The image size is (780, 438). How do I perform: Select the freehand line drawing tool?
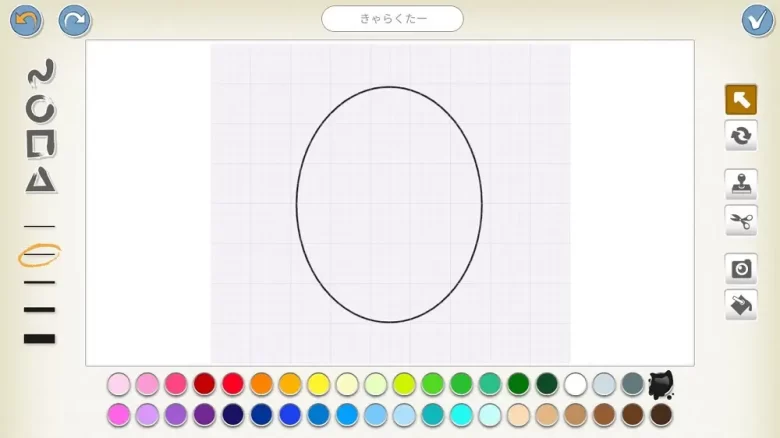coord(40,72)
